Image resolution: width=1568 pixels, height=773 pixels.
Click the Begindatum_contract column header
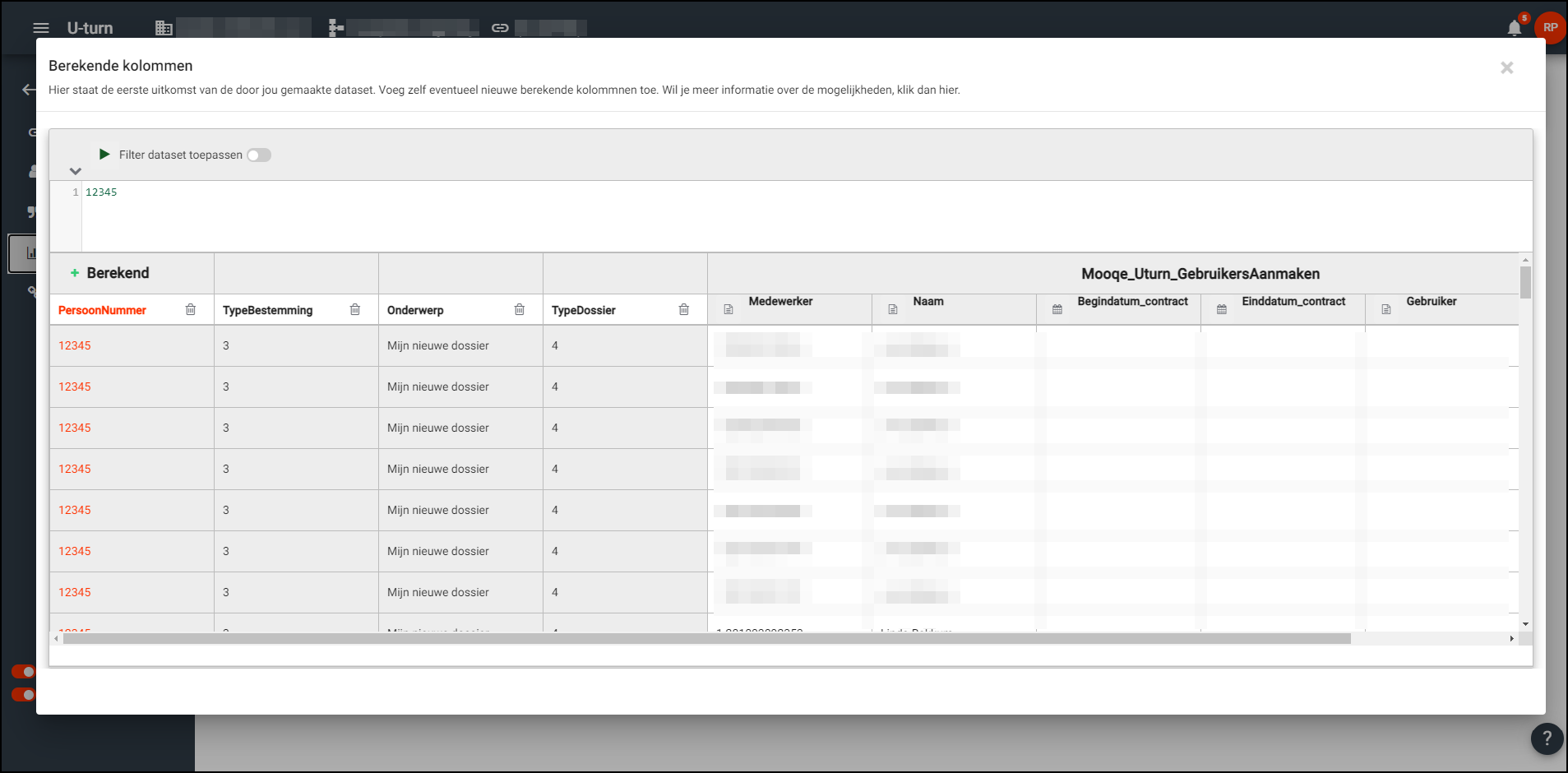1132,302
